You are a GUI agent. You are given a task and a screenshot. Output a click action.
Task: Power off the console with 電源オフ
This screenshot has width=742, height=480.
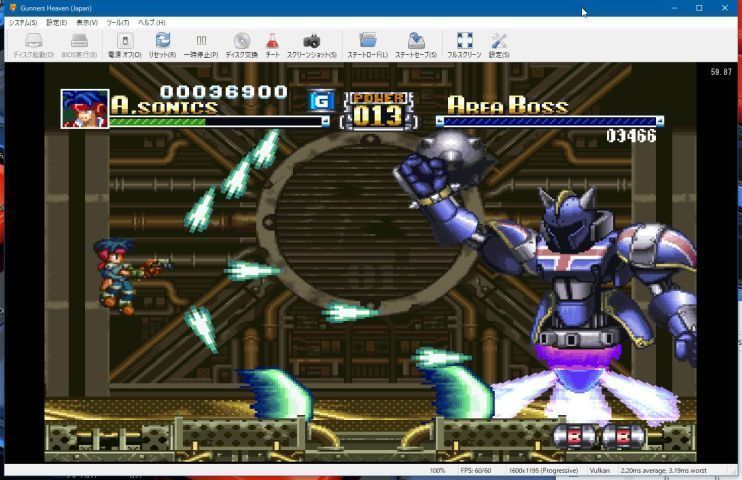click(125, 46)
